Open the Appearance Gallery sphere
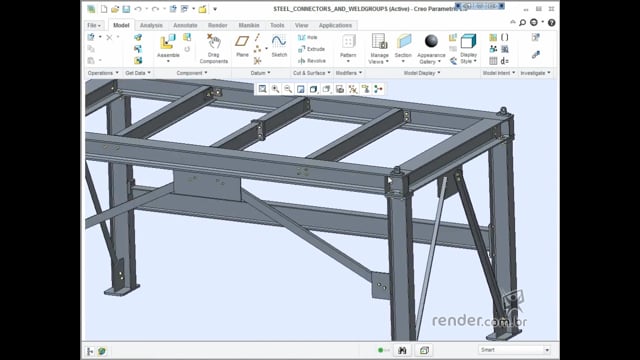640x360 pixels. pyautogui.click(x=431, y=41)
